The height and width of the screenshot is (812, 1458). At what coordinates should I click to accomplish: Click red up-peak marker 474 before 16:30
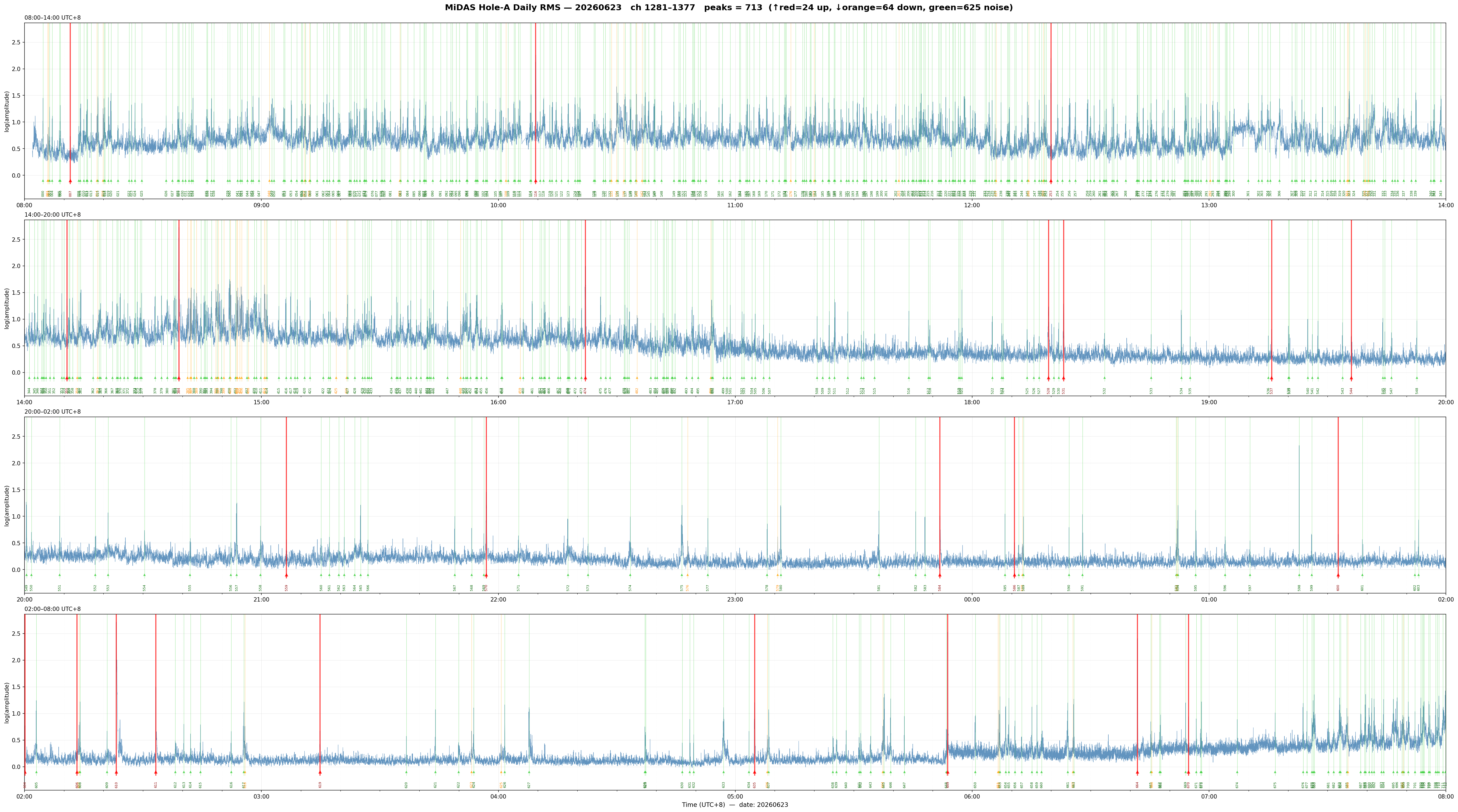click(585, 378)
